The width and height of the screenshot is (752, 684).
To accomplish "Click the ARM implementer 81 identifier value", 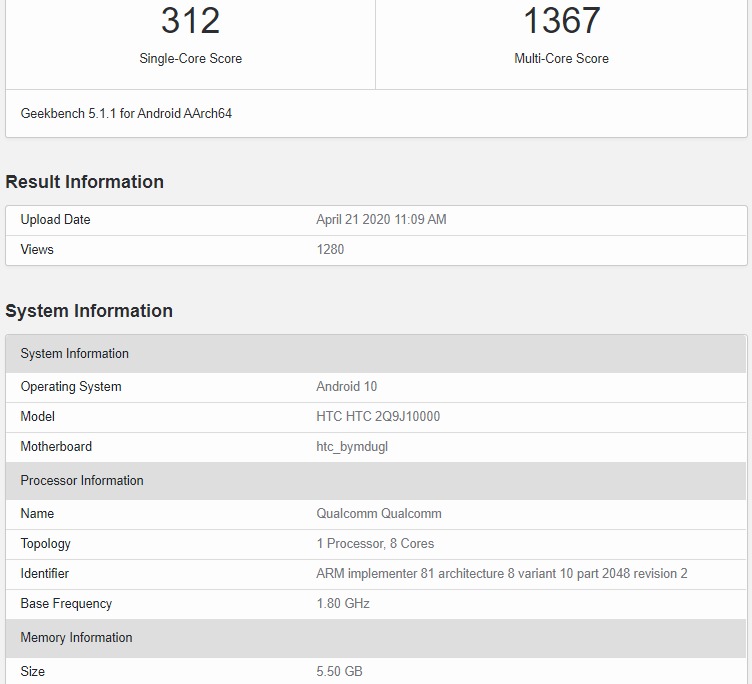I will [x=501, y=574].
